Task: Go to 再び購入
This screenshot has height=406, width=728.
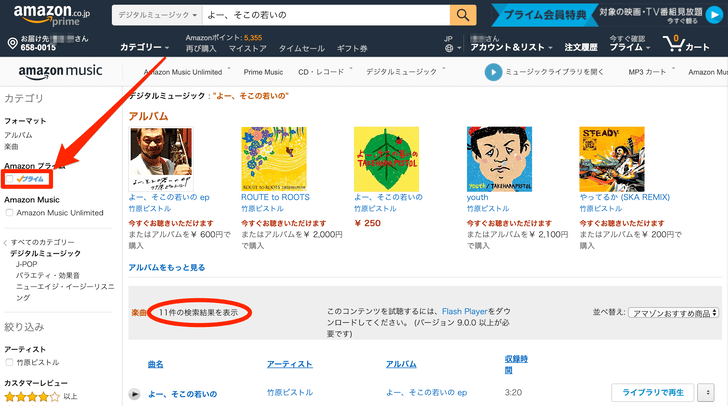Action: point(201,48)
